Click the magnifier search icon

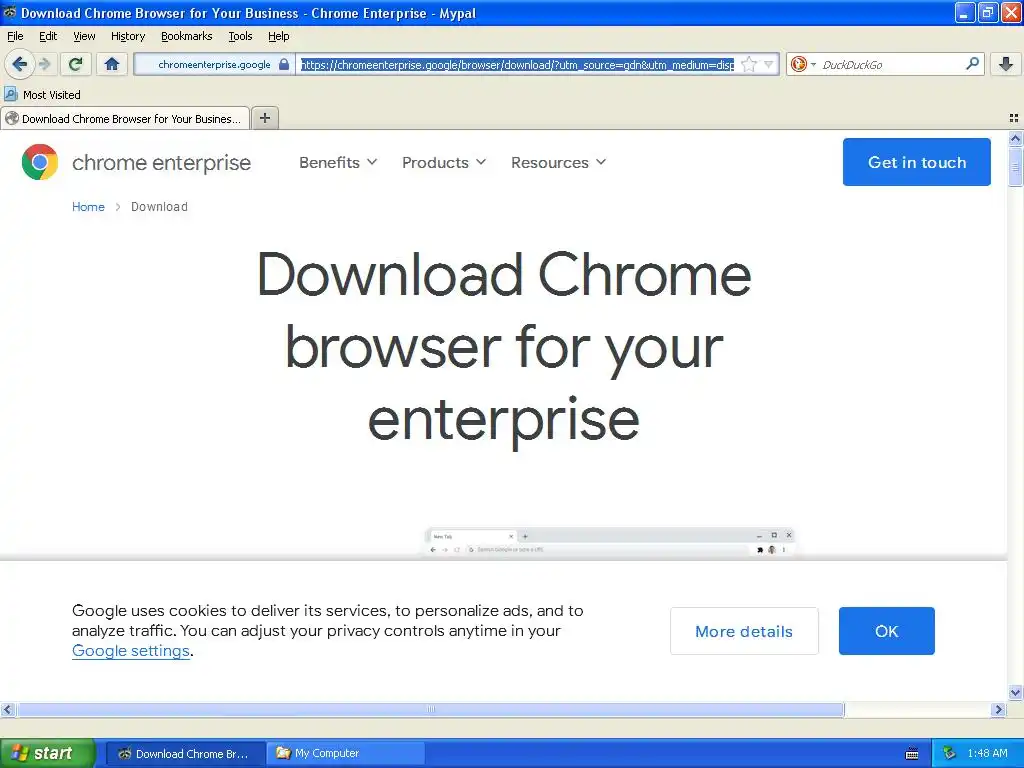972,64
